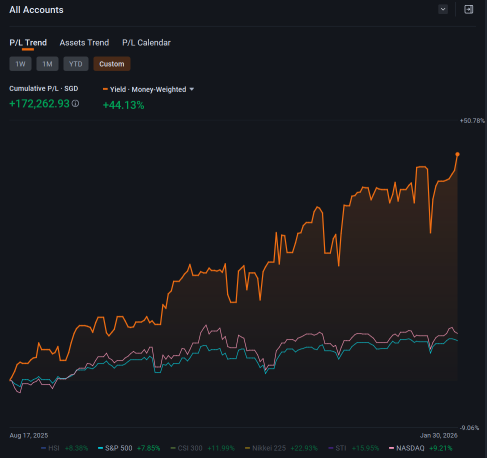Screen dimensions: 487x458
Task: Toggle the NASDAQ benchmark in legend
Action: pos(421,448)
